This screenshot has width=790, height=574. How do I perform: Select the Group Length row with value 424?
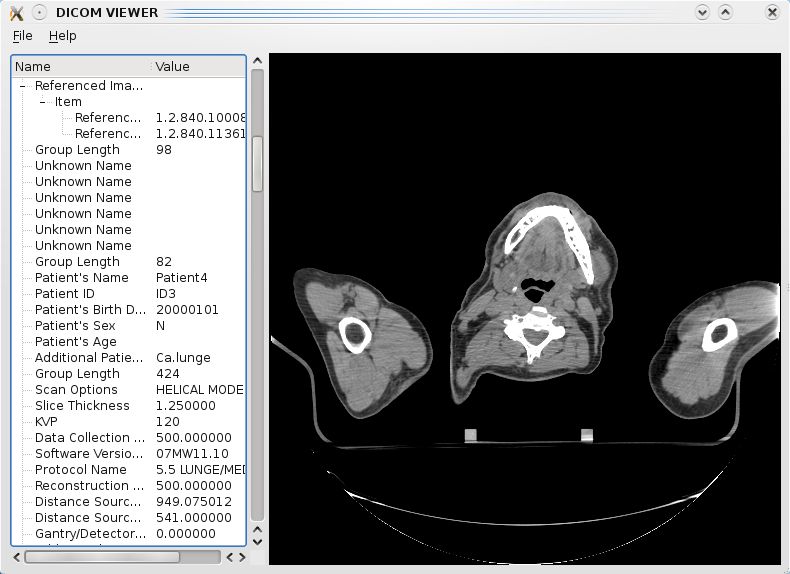coord(128,373)
